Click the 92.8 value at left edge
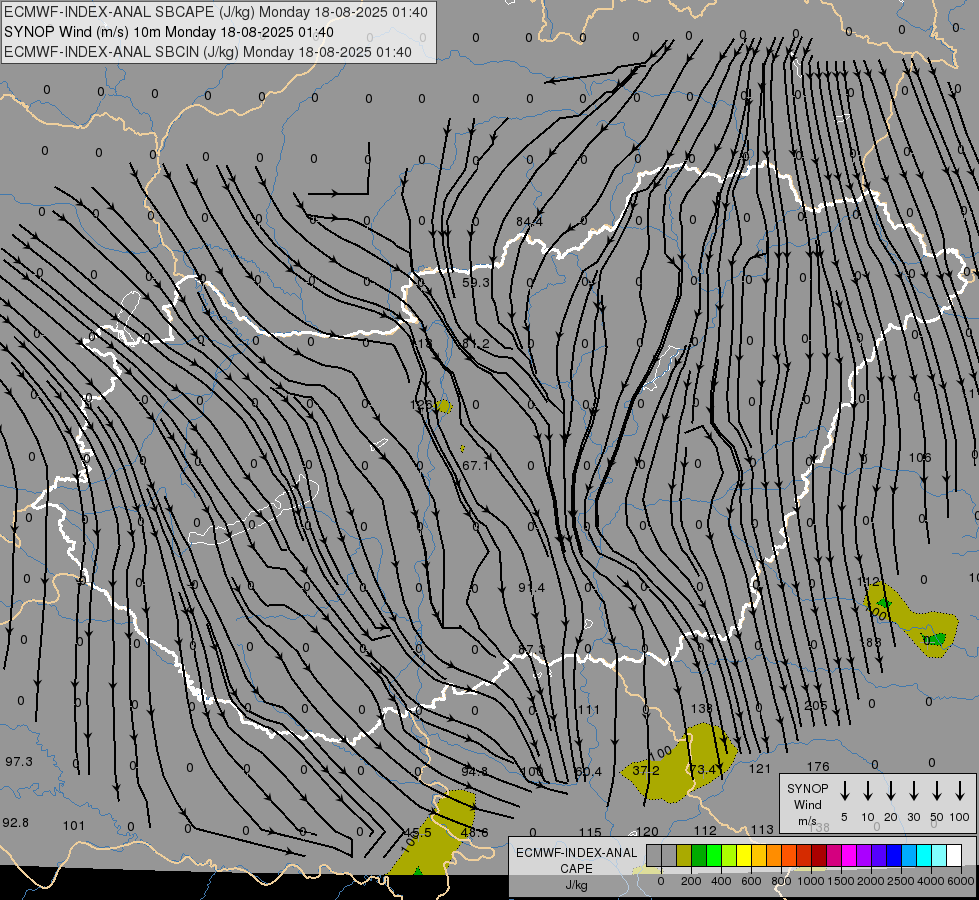This screenshot has height=900, width=979. 16,823
